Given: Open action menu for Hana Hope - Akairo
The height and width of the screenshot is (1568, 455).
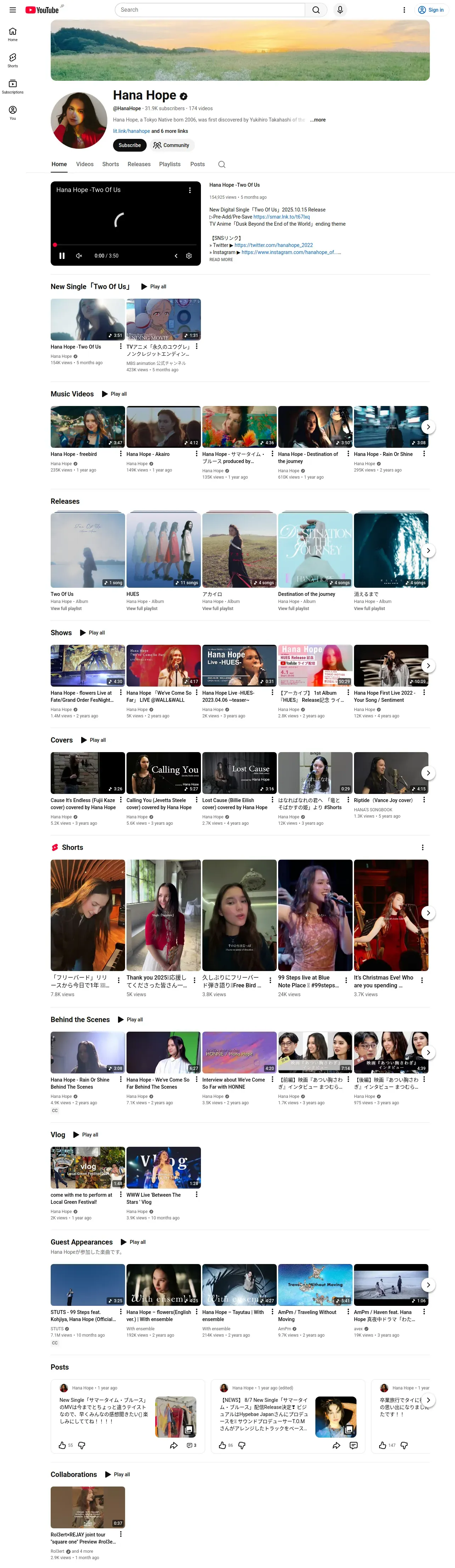Looking at the screenshot, I should [x=196, y=453].
